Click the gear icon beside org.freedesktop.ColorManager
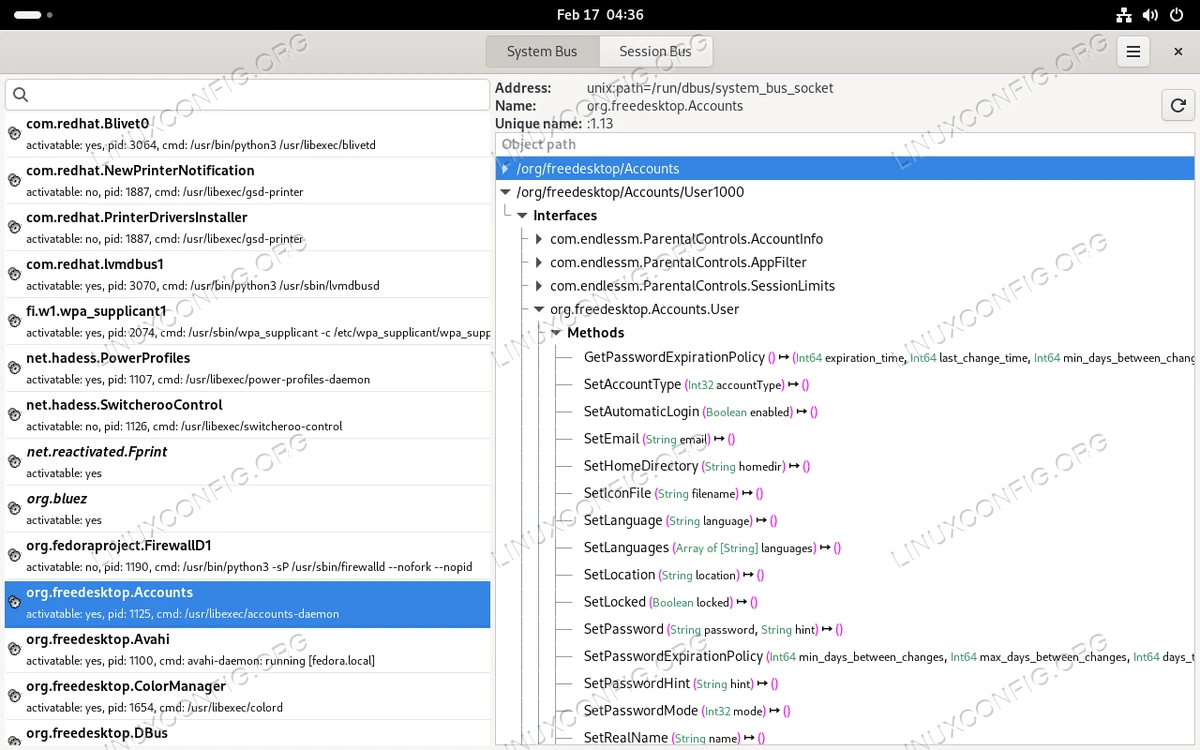 [x=15, y=697]
